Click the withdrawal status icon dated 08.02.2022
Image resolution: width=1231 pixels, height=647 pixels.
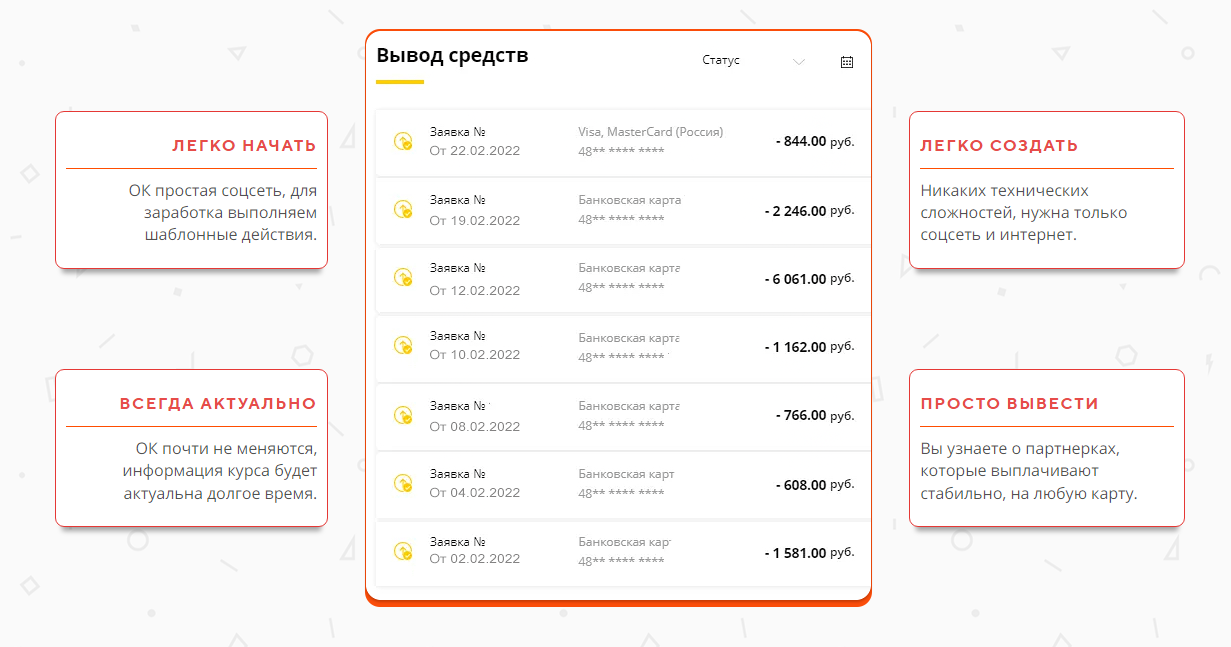coord(402,415)
